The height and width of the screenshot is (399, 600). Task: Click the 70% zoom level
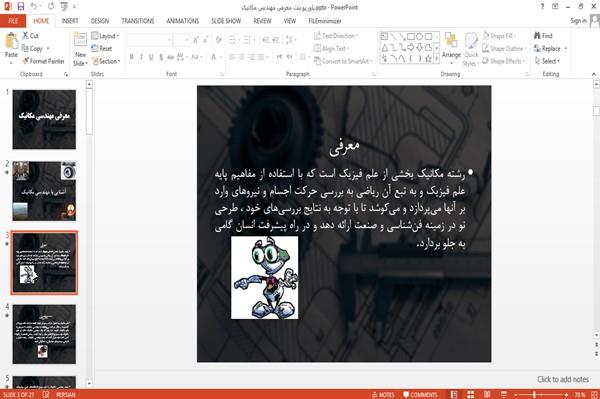(x=579, y=394)
